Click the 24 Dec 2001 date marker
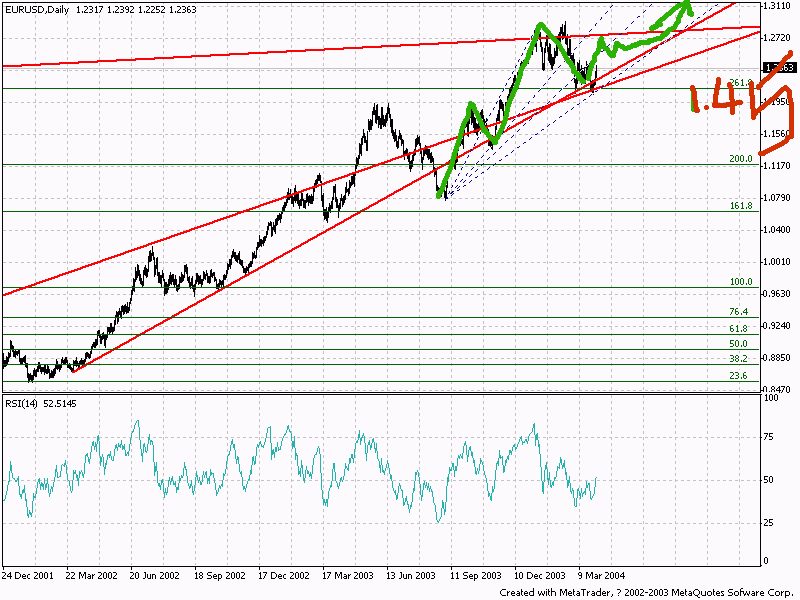 (x=28, y=577)
